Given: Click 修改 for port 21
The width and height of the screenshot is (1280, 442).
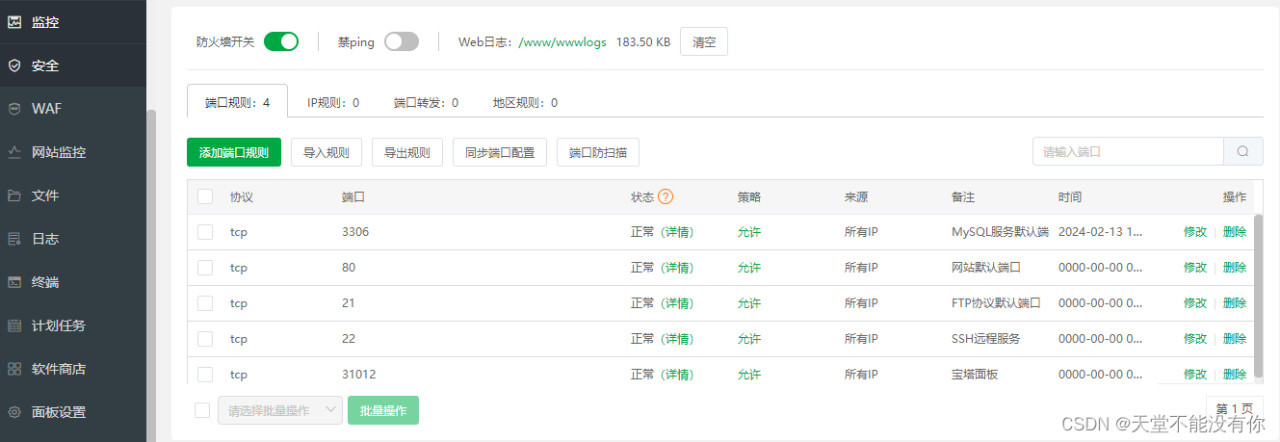Looking at the screenshot, I should point(1195,303).
